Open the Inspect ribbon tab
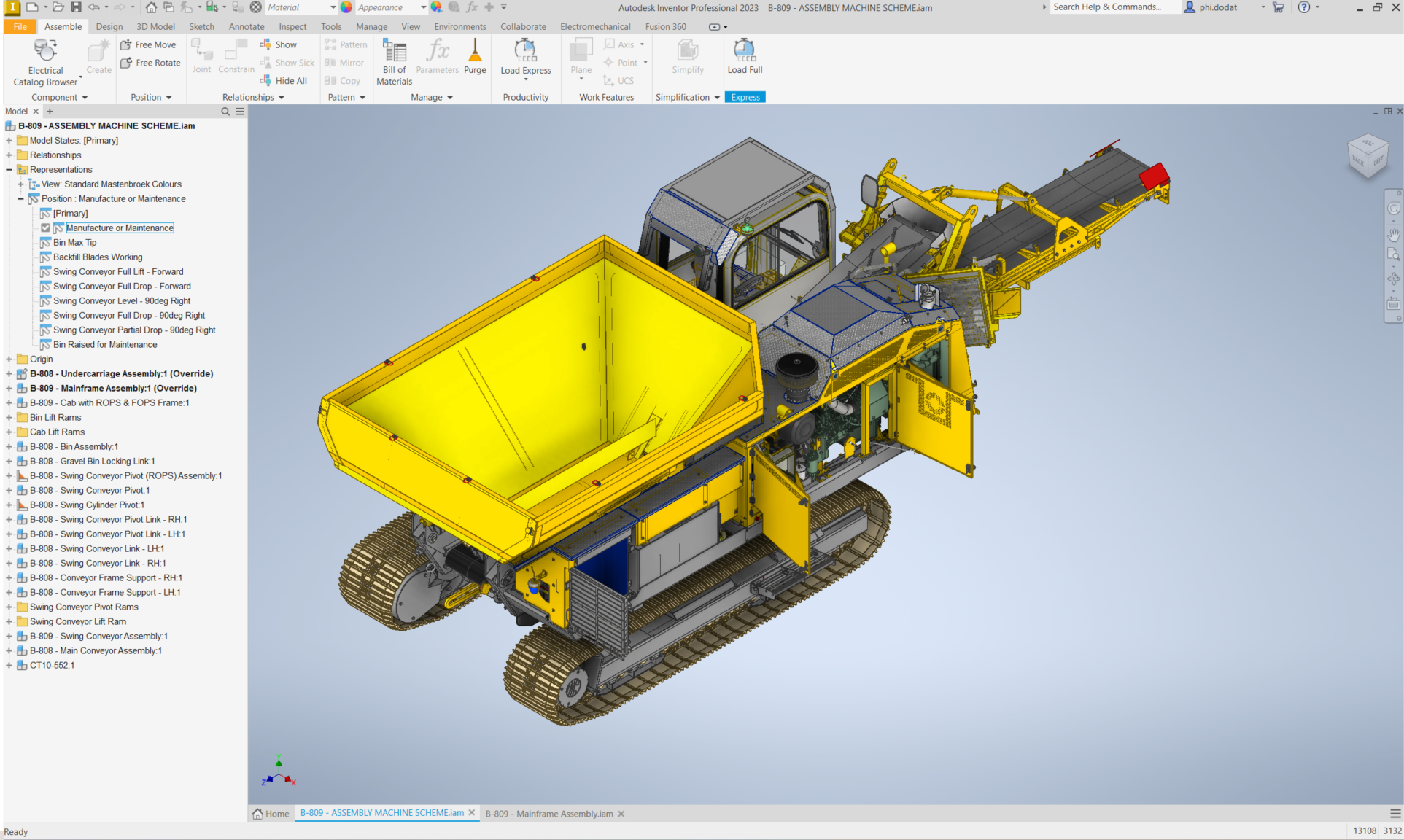The image size is (1404, 840). [292, 26]
